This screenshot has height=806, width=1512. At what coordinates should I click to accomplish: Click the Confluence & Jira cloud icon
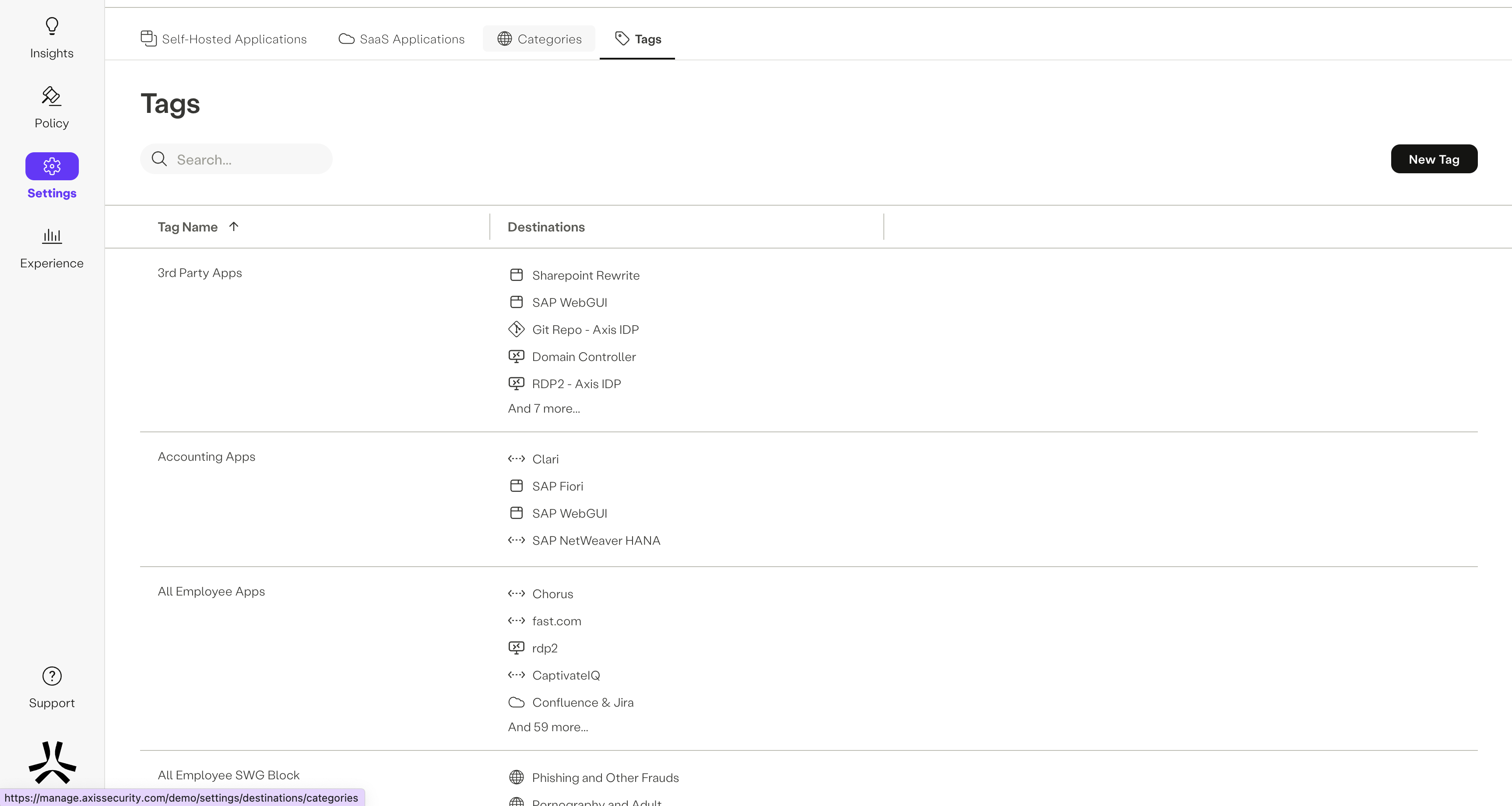(x=516, y=702)
